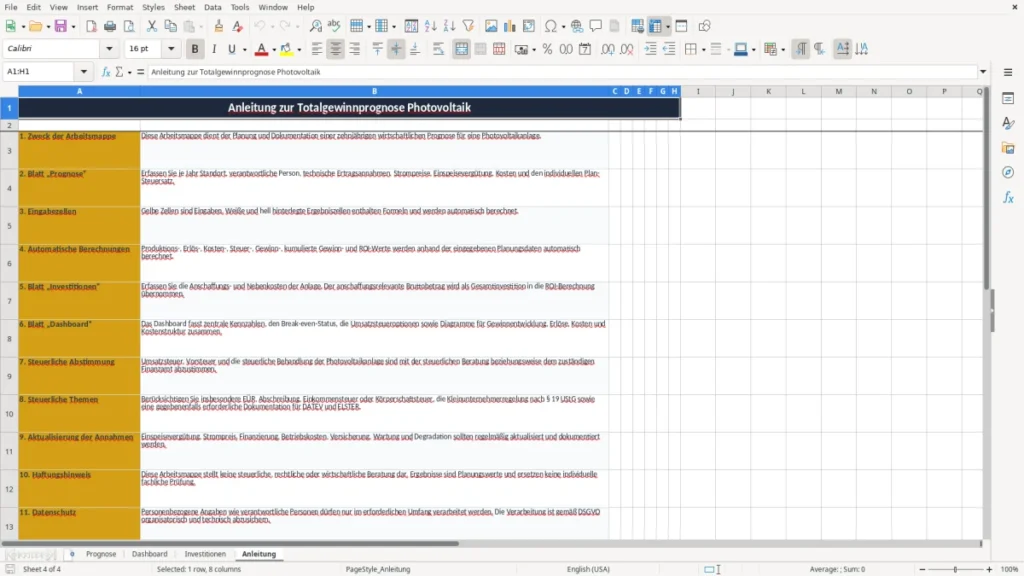This screenshot has width=1024, height=576.
Task: Open the Select Function sigma dropdown
Action: [x=130, y=72]
